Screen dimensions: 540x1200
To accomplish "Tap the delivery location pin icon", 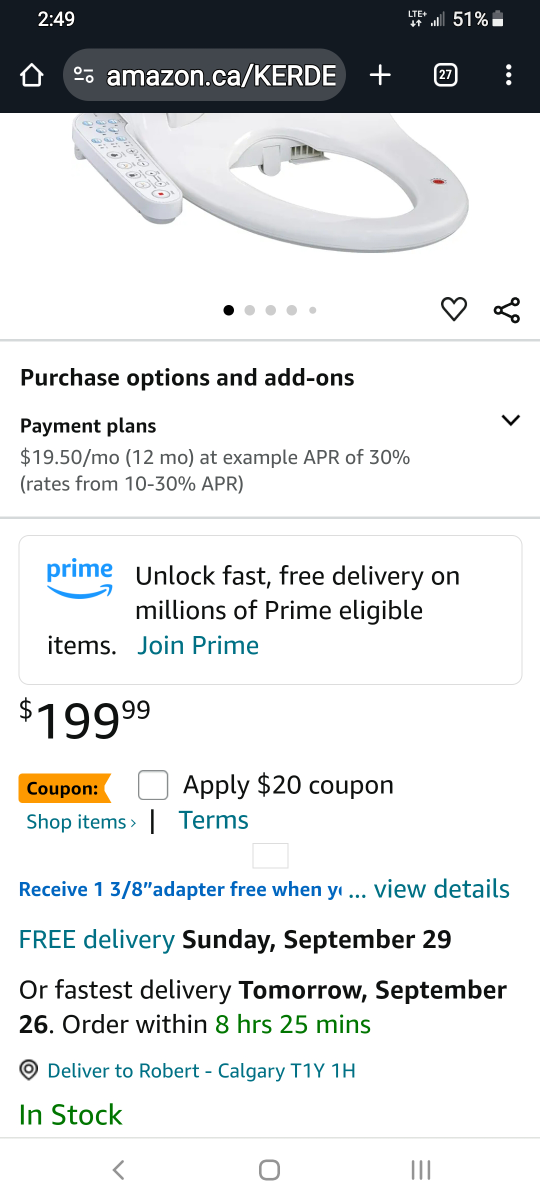I will (30, 1071).
